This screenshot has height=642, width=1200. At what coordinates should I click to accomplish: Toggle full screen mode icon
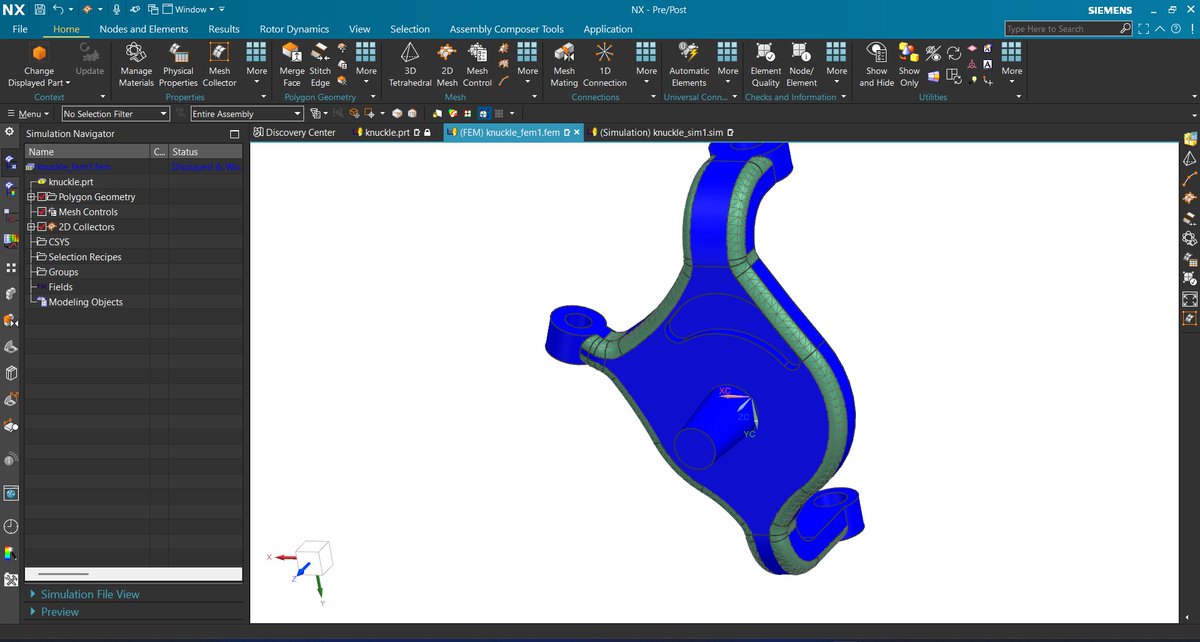pyautogui.click(x=1142, y=29)
